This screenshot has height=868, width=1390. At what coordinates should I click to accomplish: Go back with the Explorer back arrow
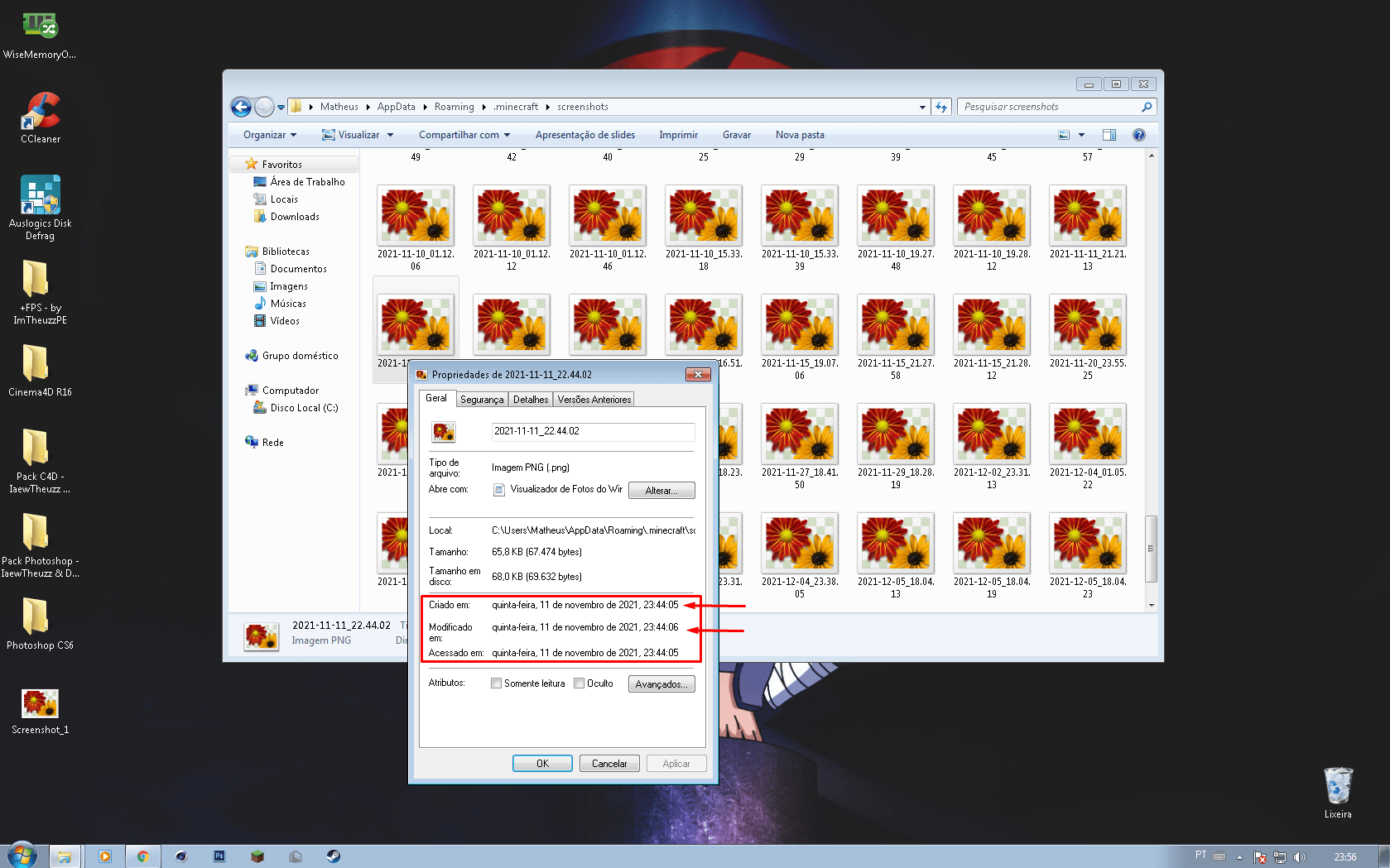[241, 107]
